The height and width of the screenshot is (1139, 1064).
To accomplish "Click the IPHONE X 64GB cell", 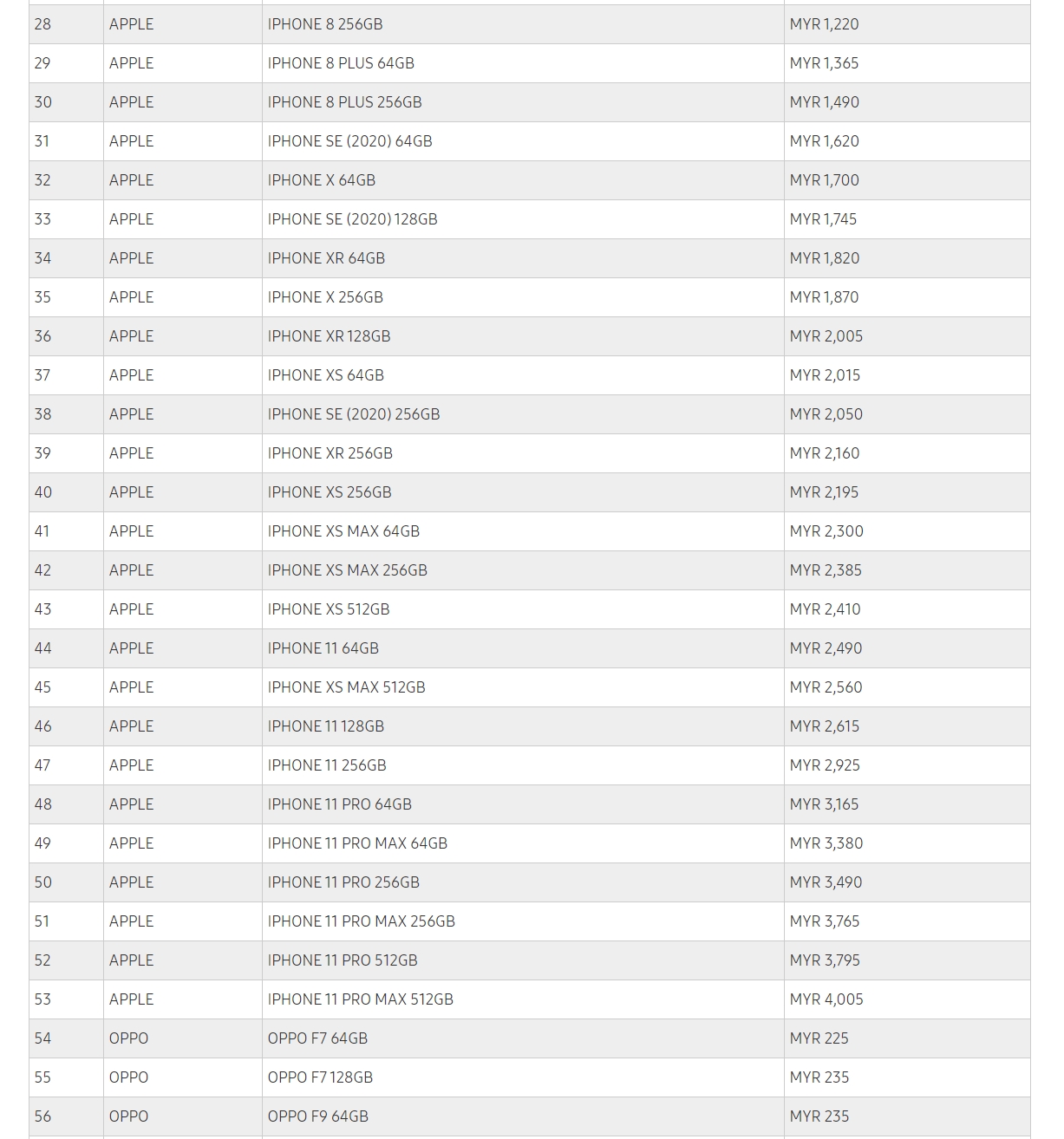I will point(322,180).
